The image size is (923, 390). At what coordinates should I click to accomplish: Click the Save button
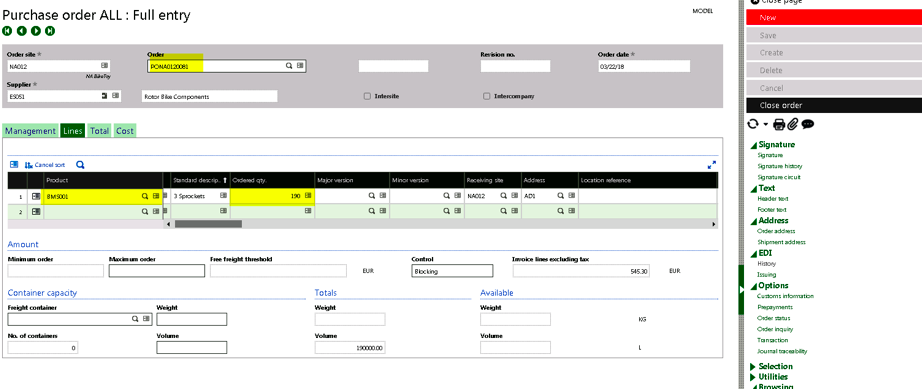click(x=834, y=35)
